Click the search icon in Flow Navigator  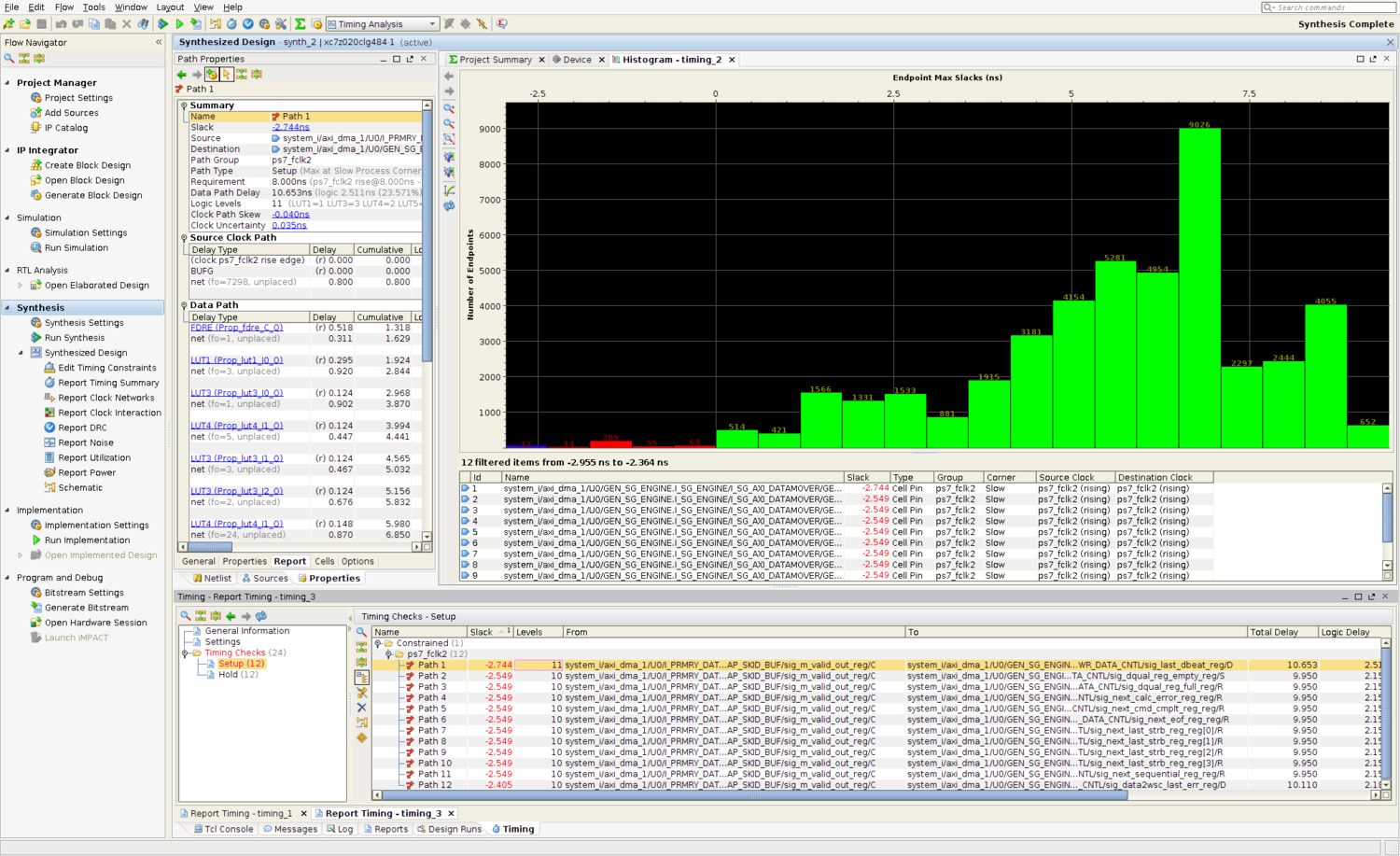tap(9, 58)
